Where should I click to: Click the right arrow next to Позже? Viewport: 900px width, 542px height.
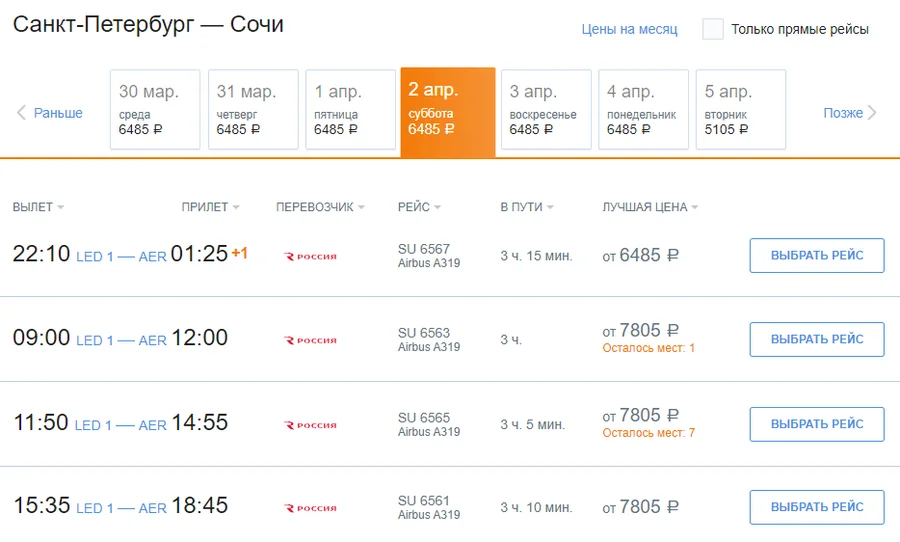872,113
